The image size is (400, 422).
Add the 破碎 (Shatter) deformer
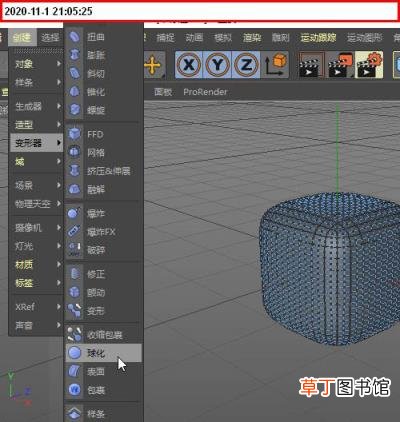pos(104,250)
